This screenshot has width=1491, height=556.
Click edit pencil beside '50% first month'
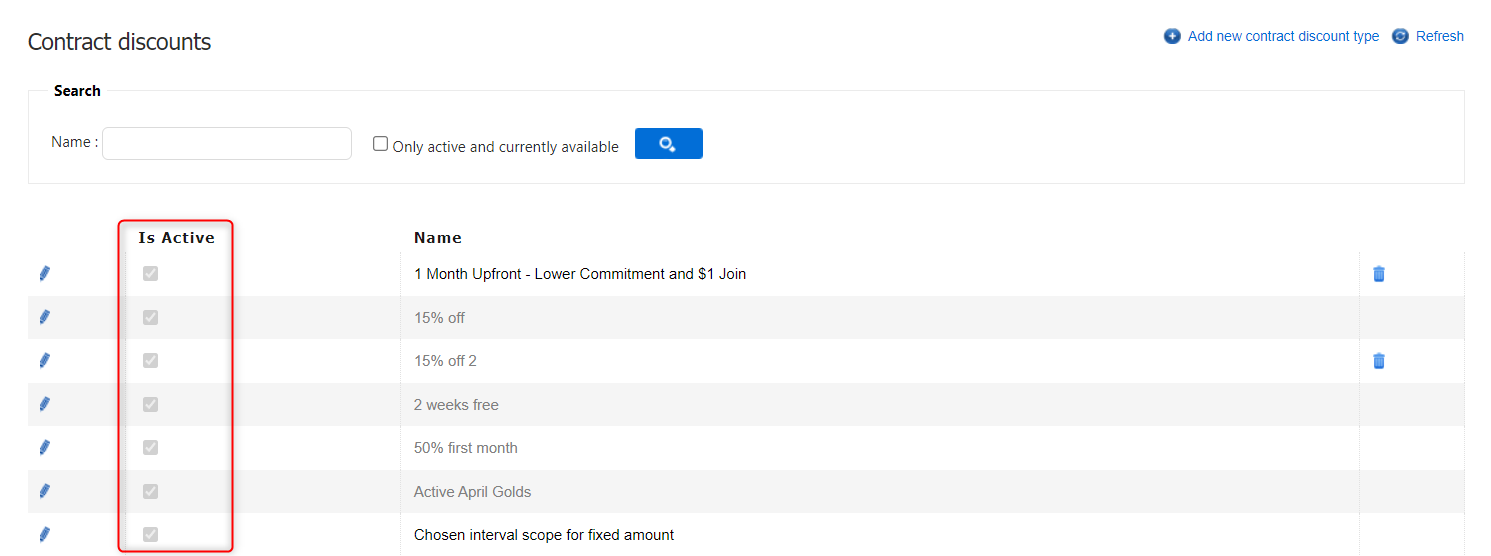click(x=45, y=448)
